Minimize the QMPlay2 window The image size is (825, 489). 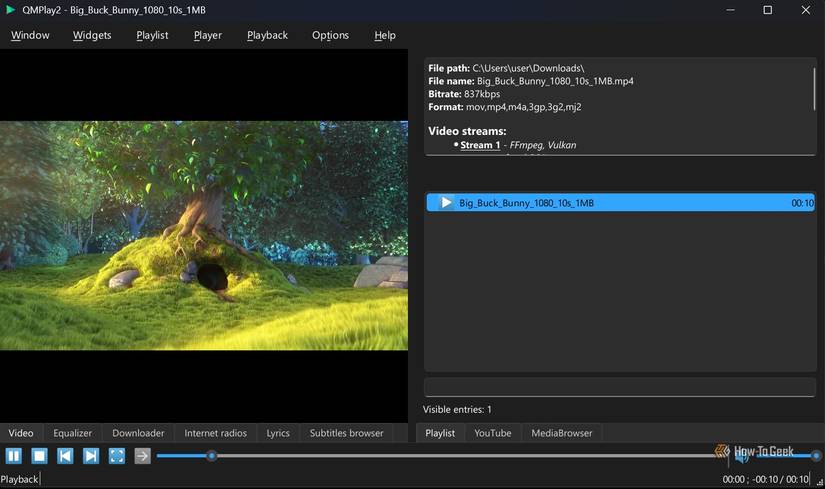click(x=730, y=10)
